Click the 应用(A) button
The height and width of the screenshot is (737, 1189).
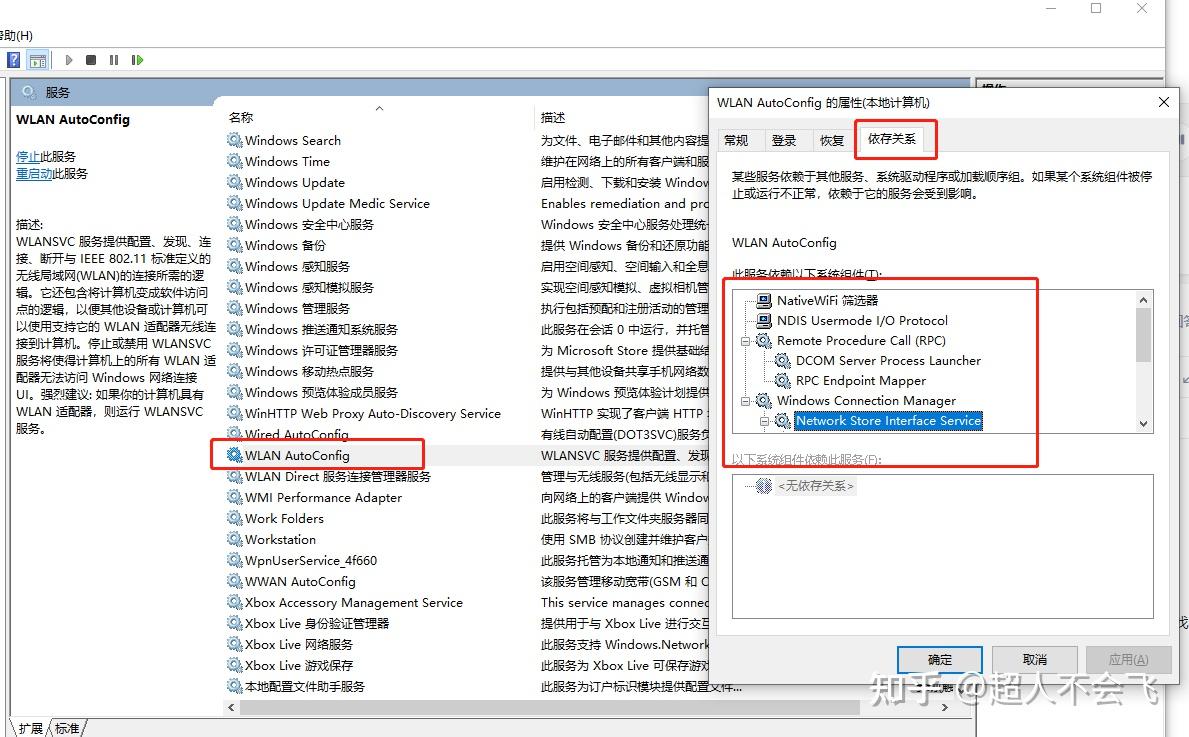coord(1128,659)
